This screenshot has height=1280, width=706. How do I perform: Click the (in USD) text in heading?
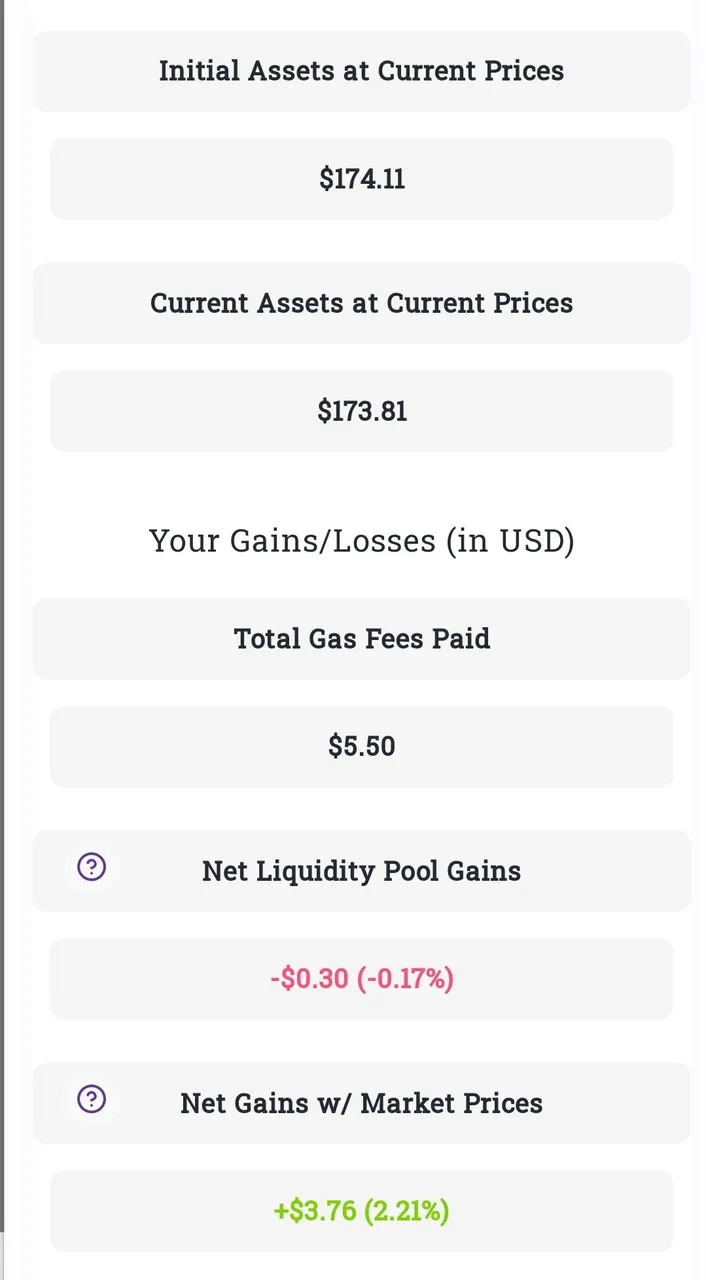tap(510, 541)
